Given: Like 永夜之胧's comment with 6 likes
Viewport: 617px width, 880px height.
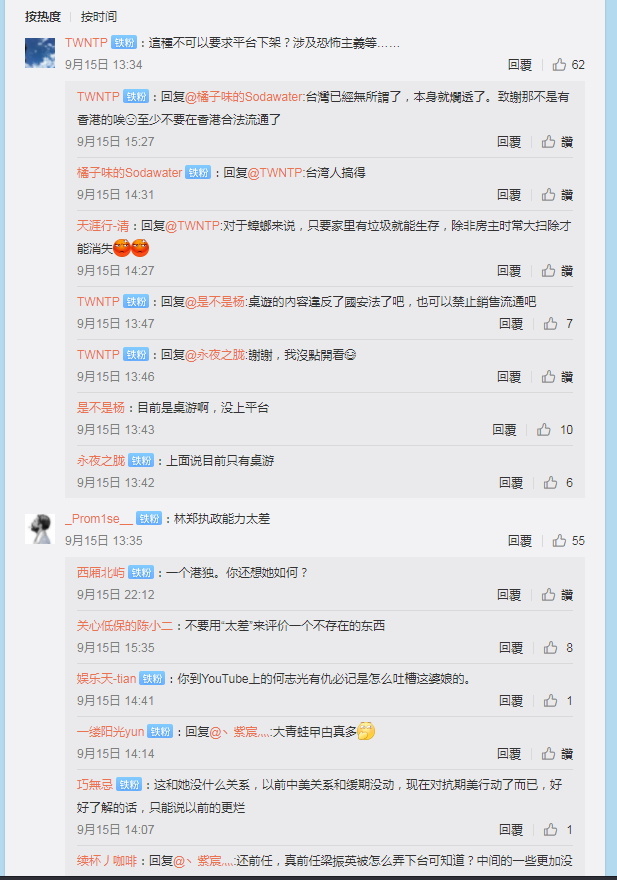Looking at the screenshot, I should pos(550,483).
